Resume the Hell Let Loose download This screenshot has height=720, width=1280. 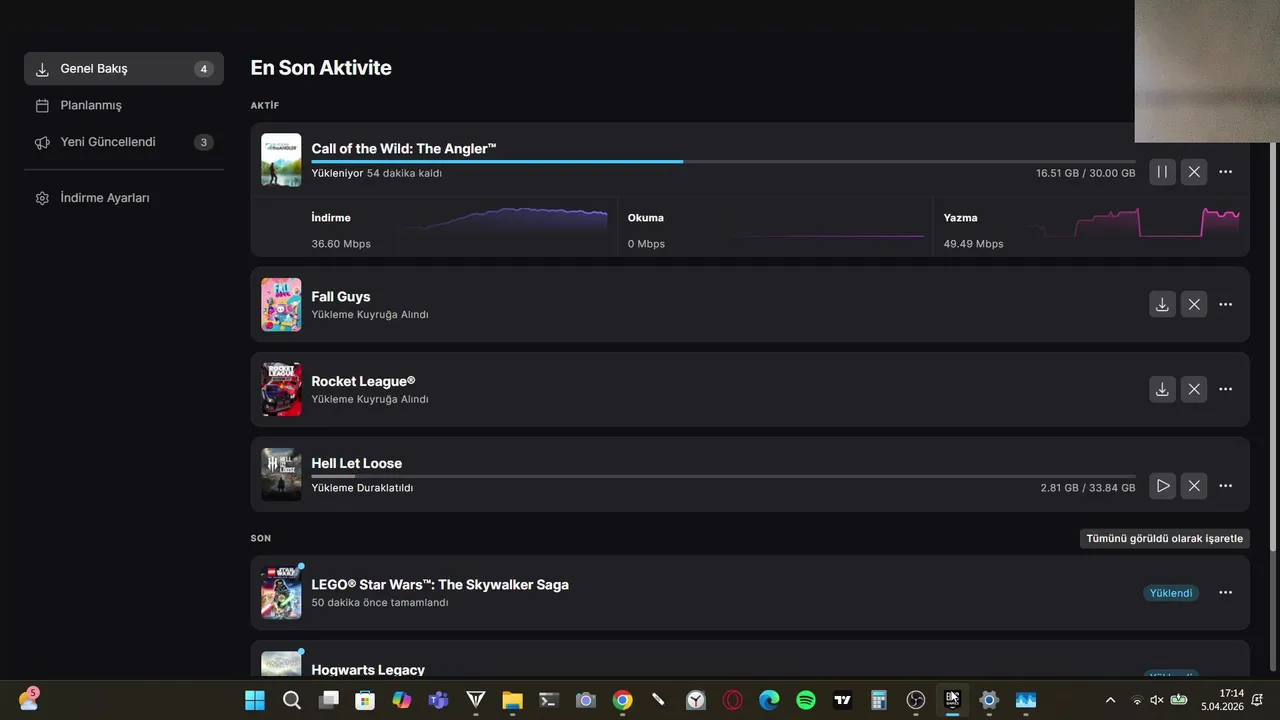coord(1162,486)
